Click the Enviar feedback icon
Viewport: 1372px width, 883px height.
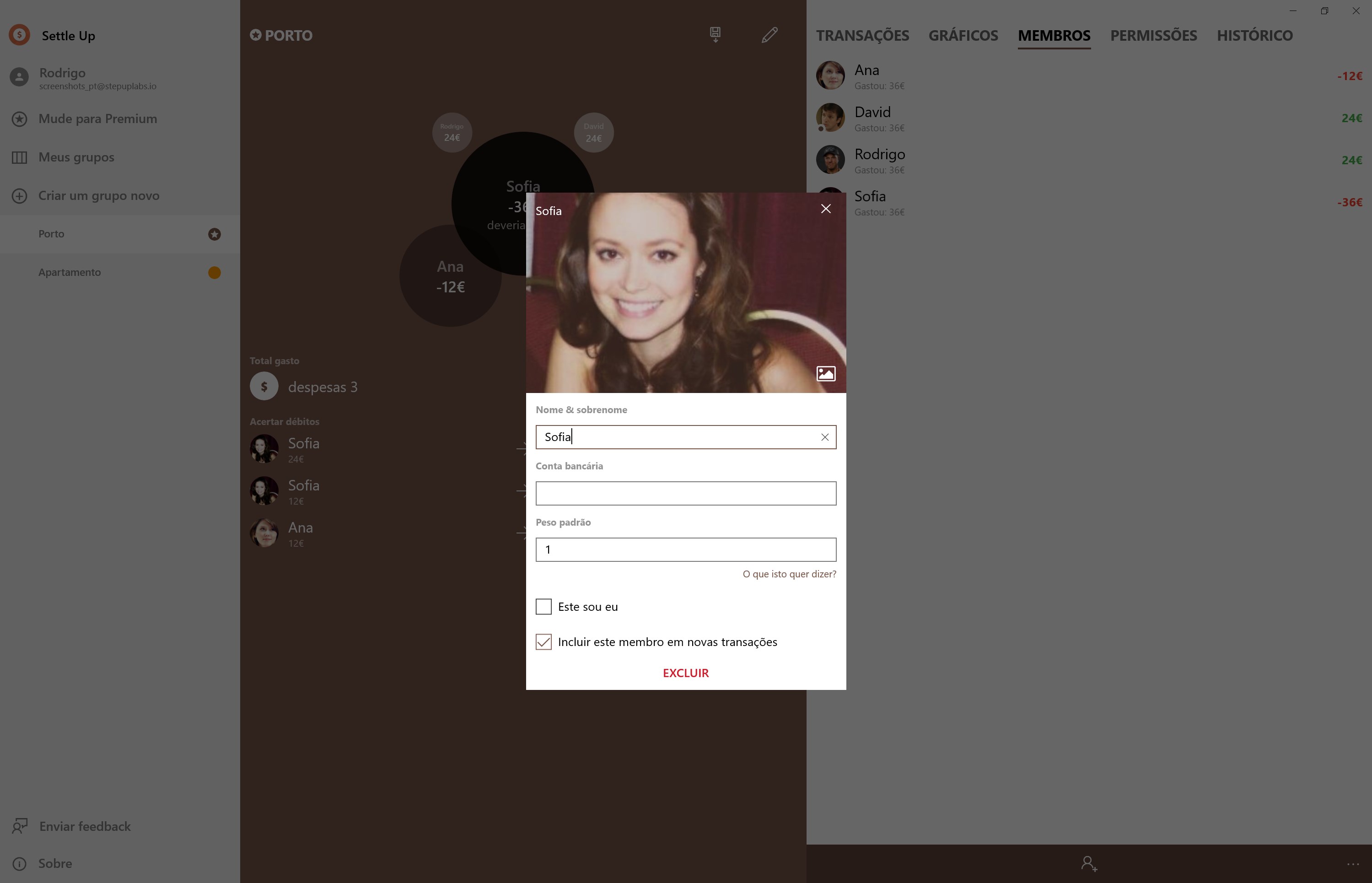point(20,826)
